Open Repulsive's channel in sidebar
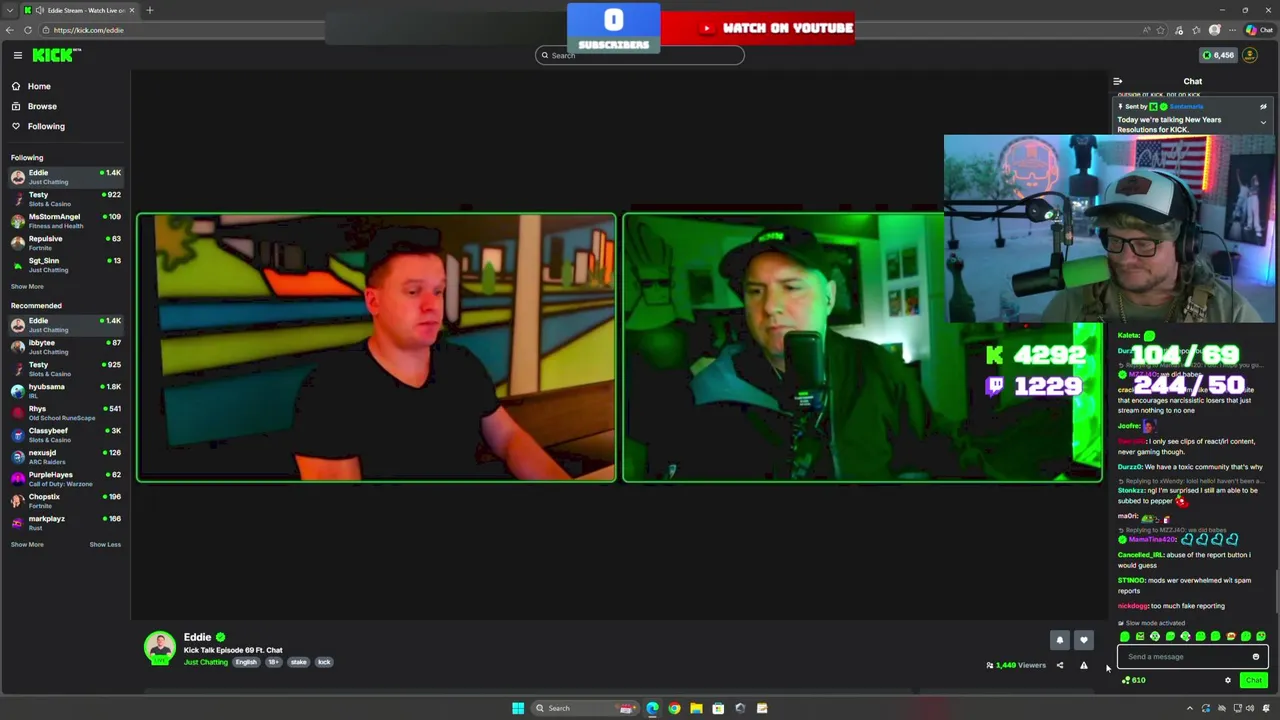 [x=65, y=243]
